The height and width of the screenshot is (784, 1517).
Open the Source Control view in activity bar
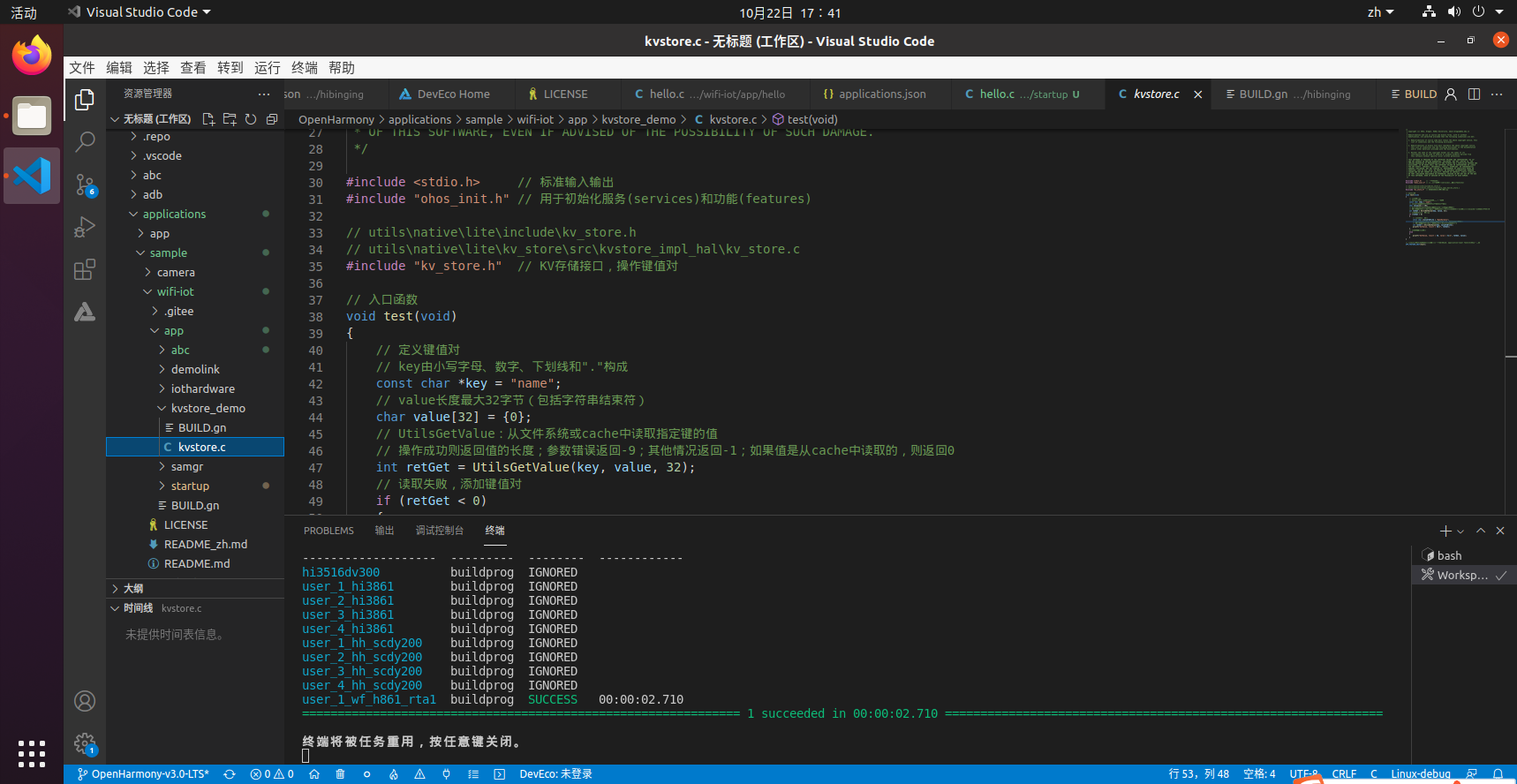(85, 185)
